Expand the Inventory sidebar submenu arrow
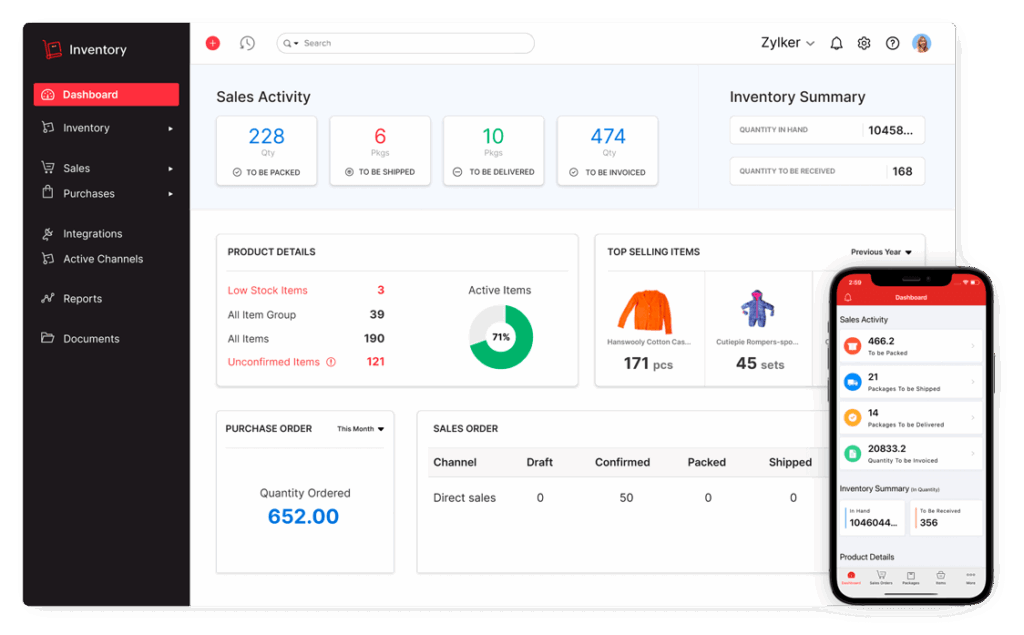 170,129
